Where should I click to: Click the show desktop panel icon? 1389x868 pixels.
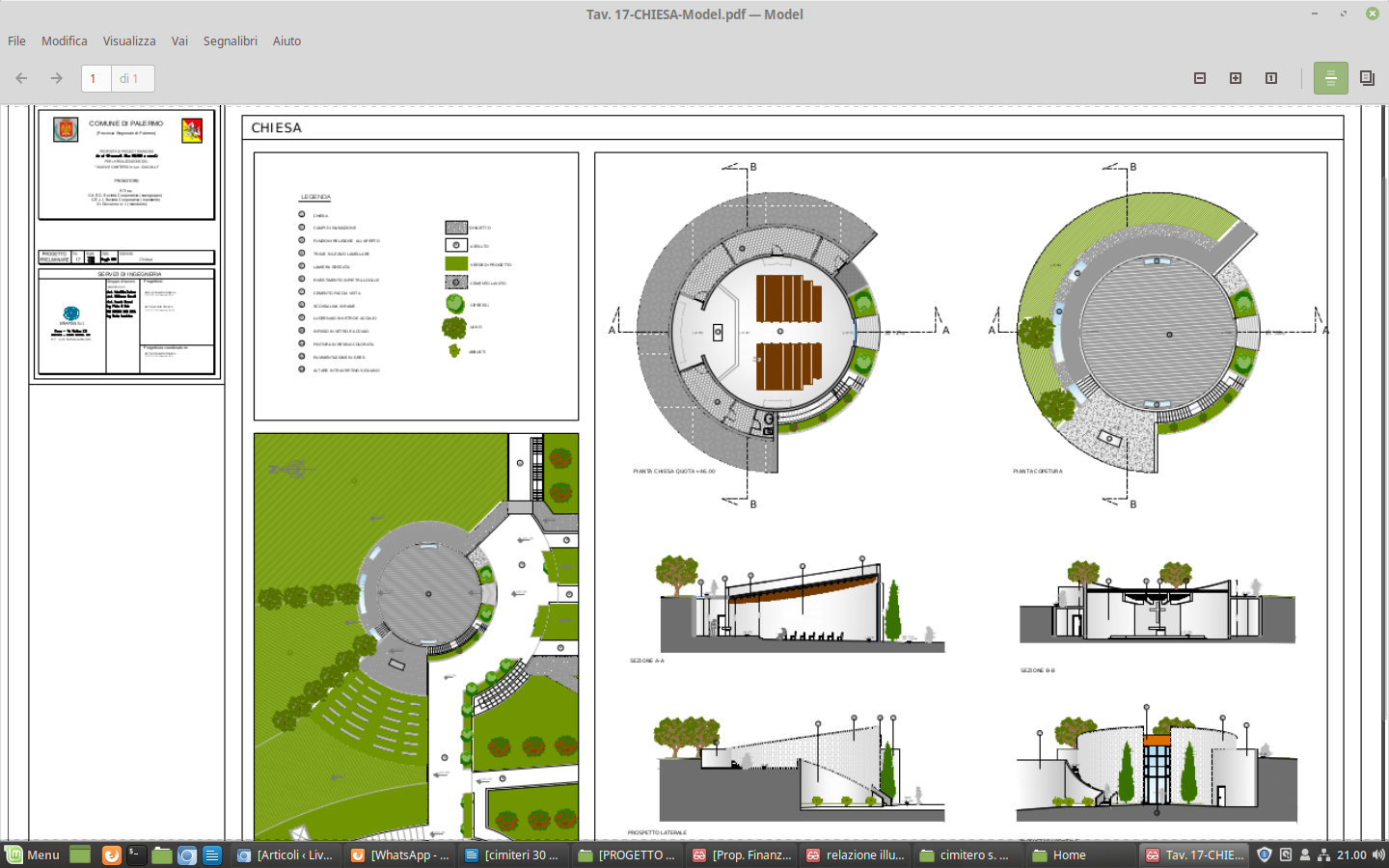[x=80, y=854]
